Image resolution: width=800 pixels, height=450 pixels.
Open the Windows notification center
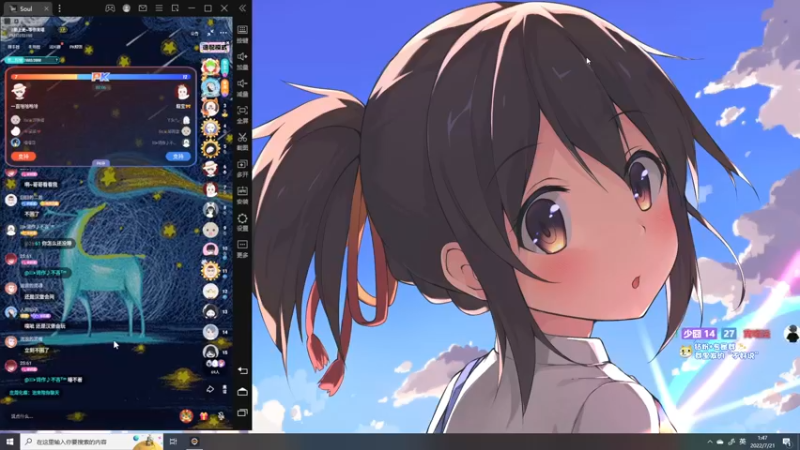point(787,442)
